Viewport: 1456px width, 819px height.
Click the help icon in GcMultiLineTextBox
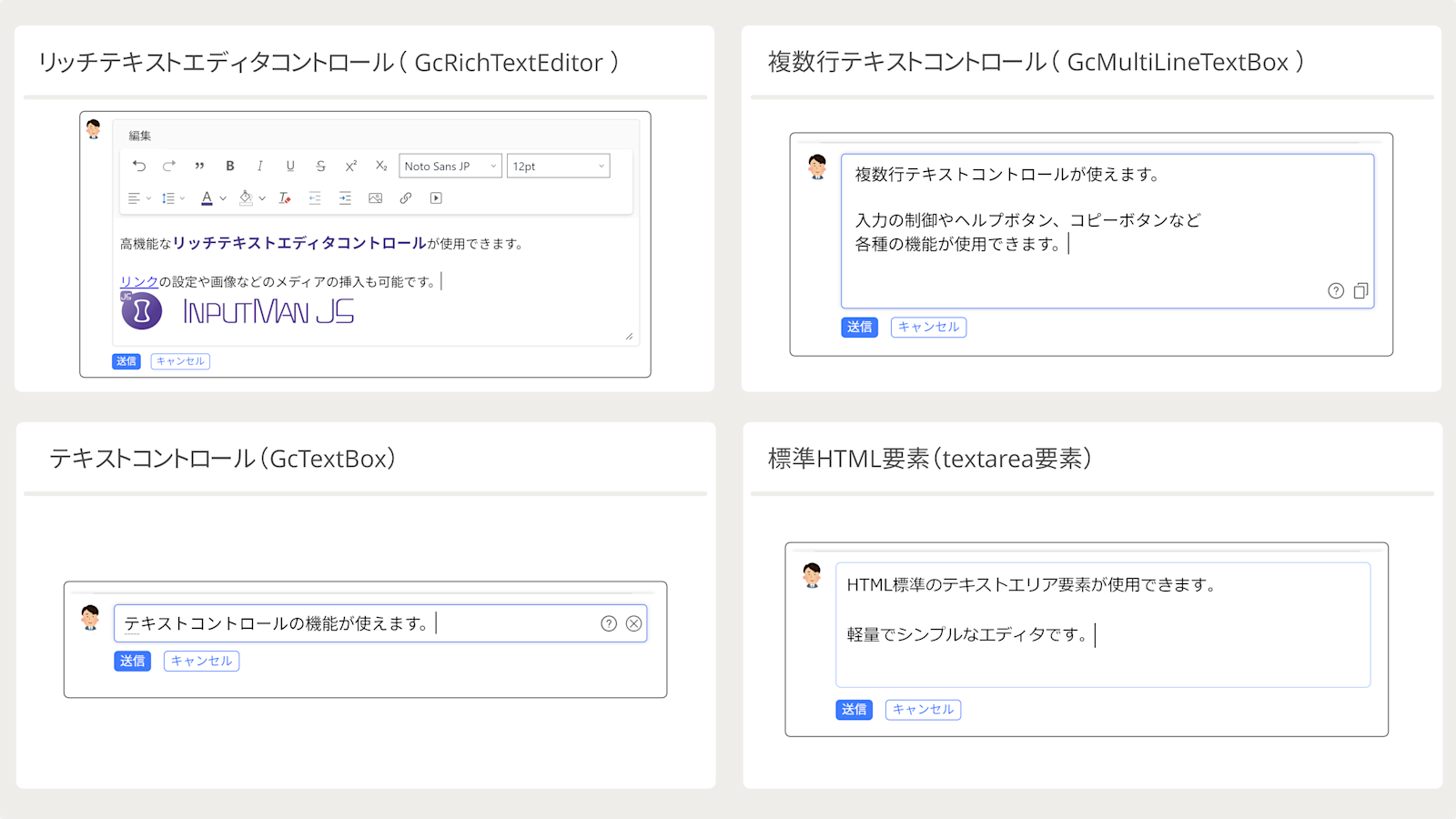[1336, 291]
